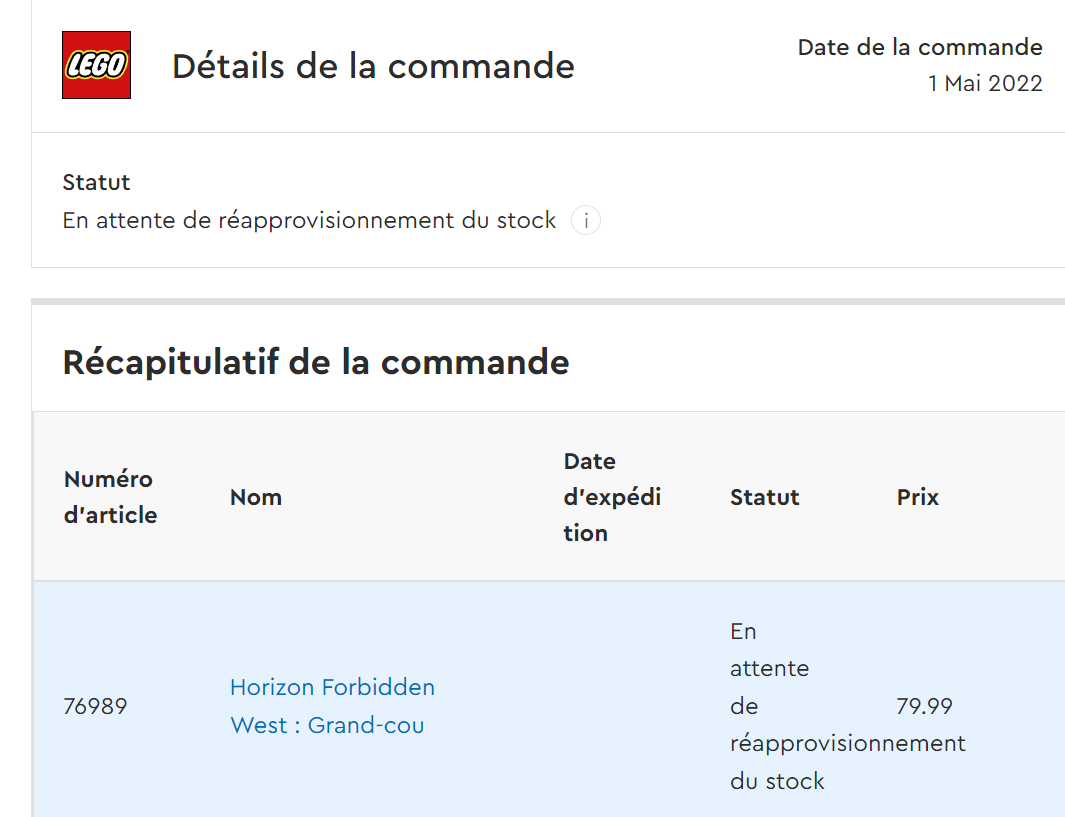Image resolution: width=1065 pixels, height=817 pixels.
Task: Click the 'Prix' column header
Action: (x=917, y=497)
